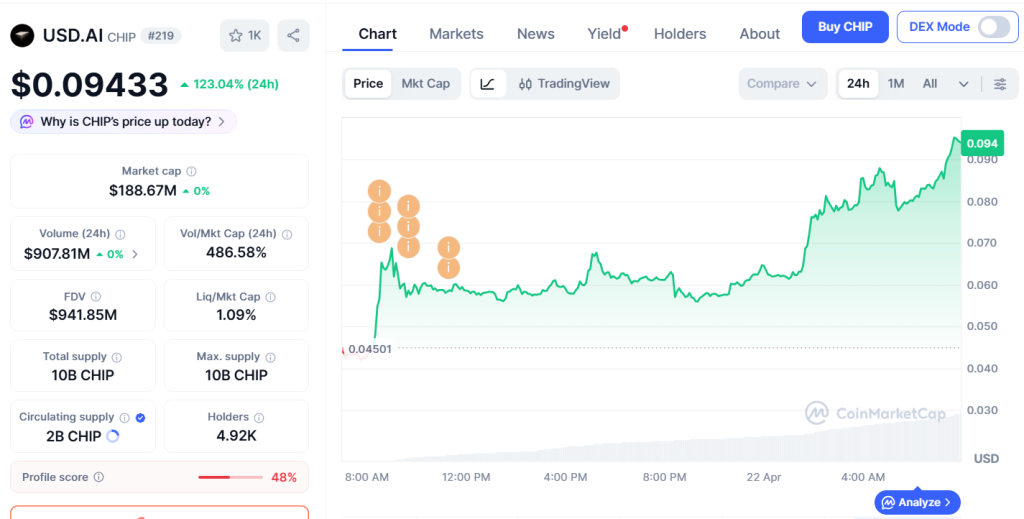Switch chart to Mkt Cap view
Image resolution: width=1024 pixels, height=519 pixels.
point(425,84)
